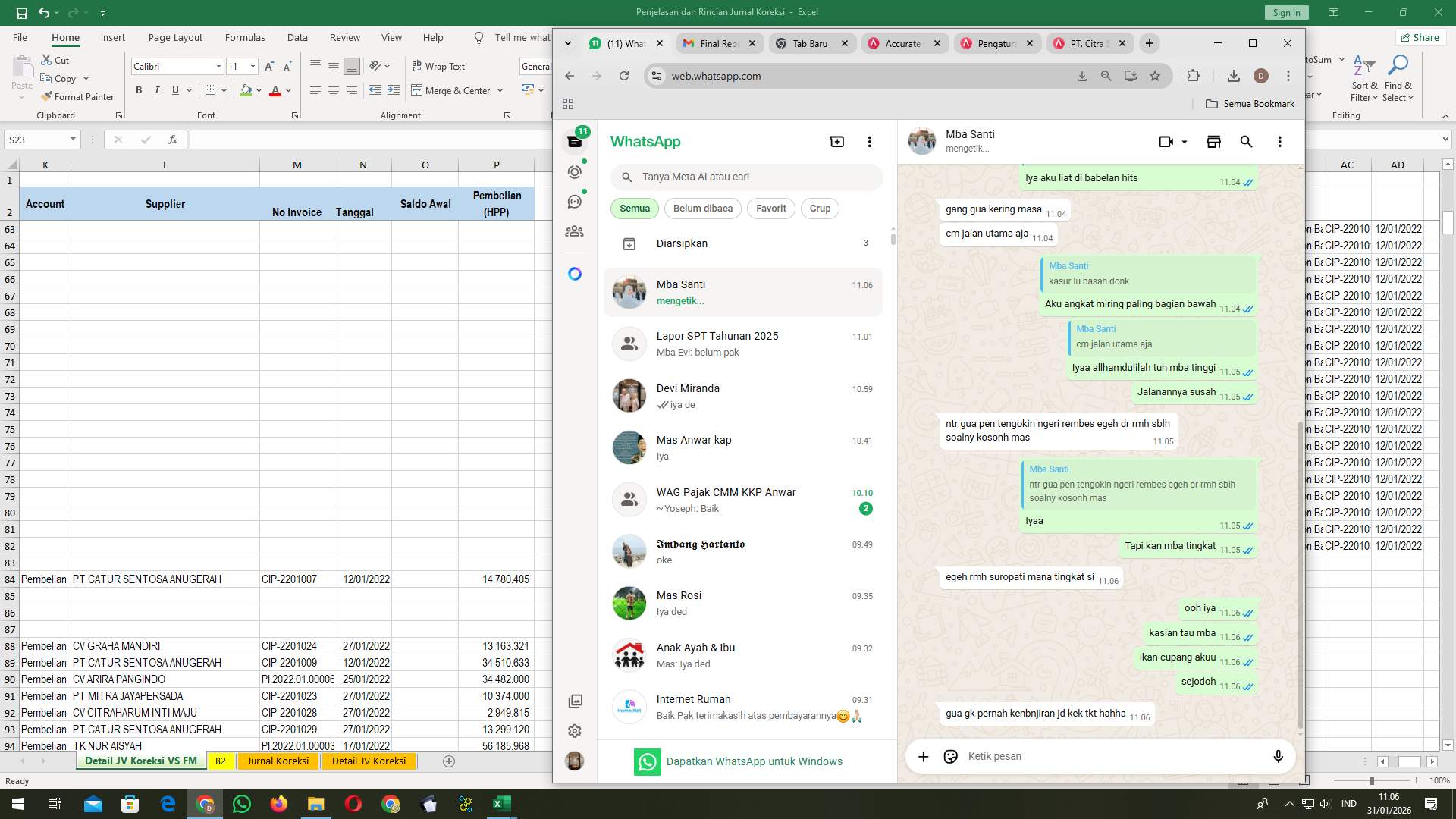Toggle italic formatting in Excel
The width and height of the screenshot is (1456, 819).
157,89
